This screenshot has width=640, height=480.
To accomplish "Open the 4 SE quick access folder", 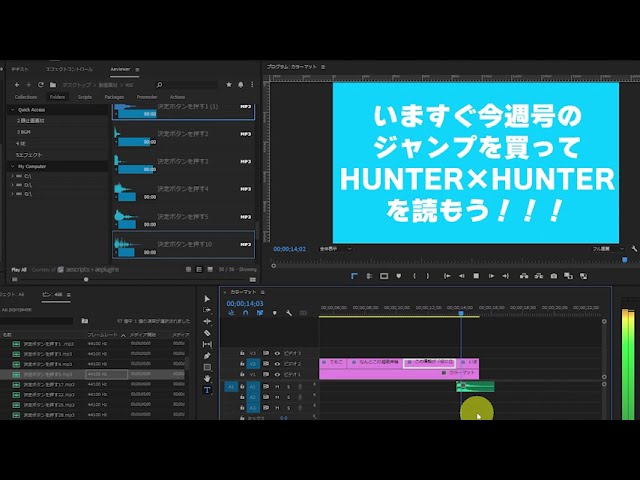I will pos(20,144).
